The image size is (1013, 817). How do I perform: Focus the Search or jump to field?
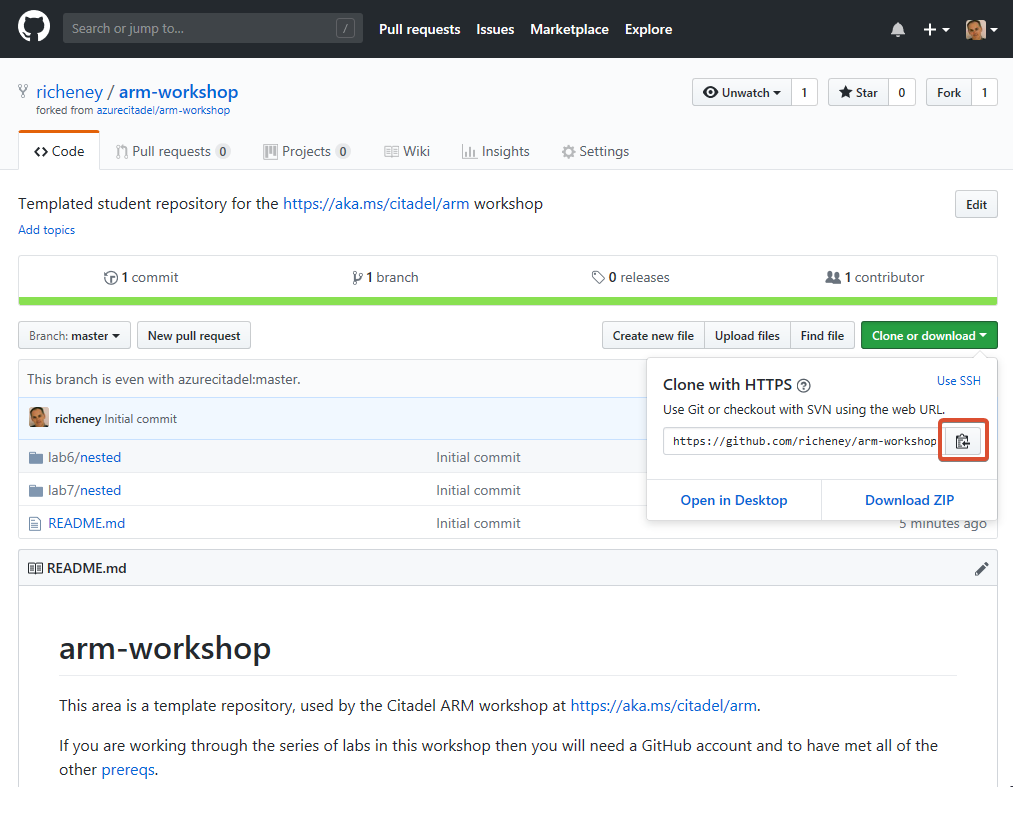(x=213, y=28)
